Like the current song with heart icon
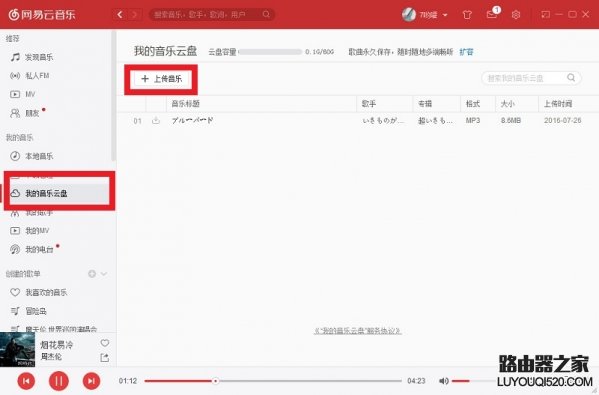 105,343
